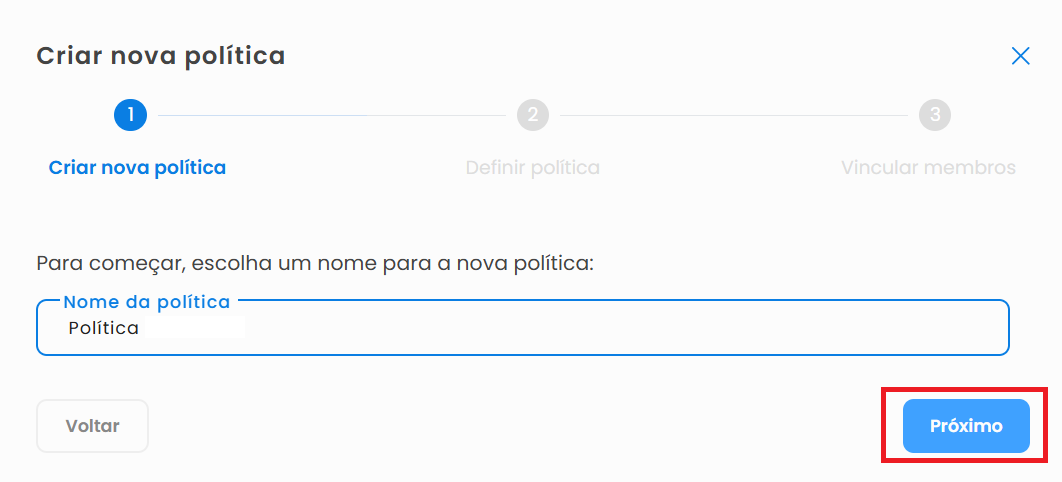The width and height of the screenshot is (1062, 482).
Task: Click the white blank patch after Política
Action: pyautogui.click(x=195, y=328)
